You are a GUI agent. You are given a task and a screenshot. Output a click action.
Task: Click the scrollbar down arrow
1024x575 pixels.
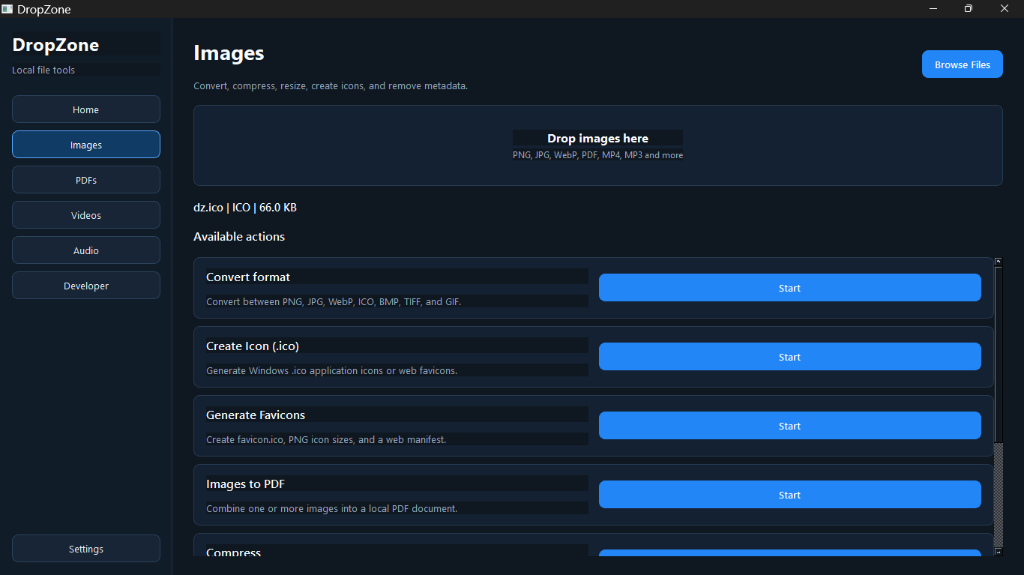coord(998,552)
